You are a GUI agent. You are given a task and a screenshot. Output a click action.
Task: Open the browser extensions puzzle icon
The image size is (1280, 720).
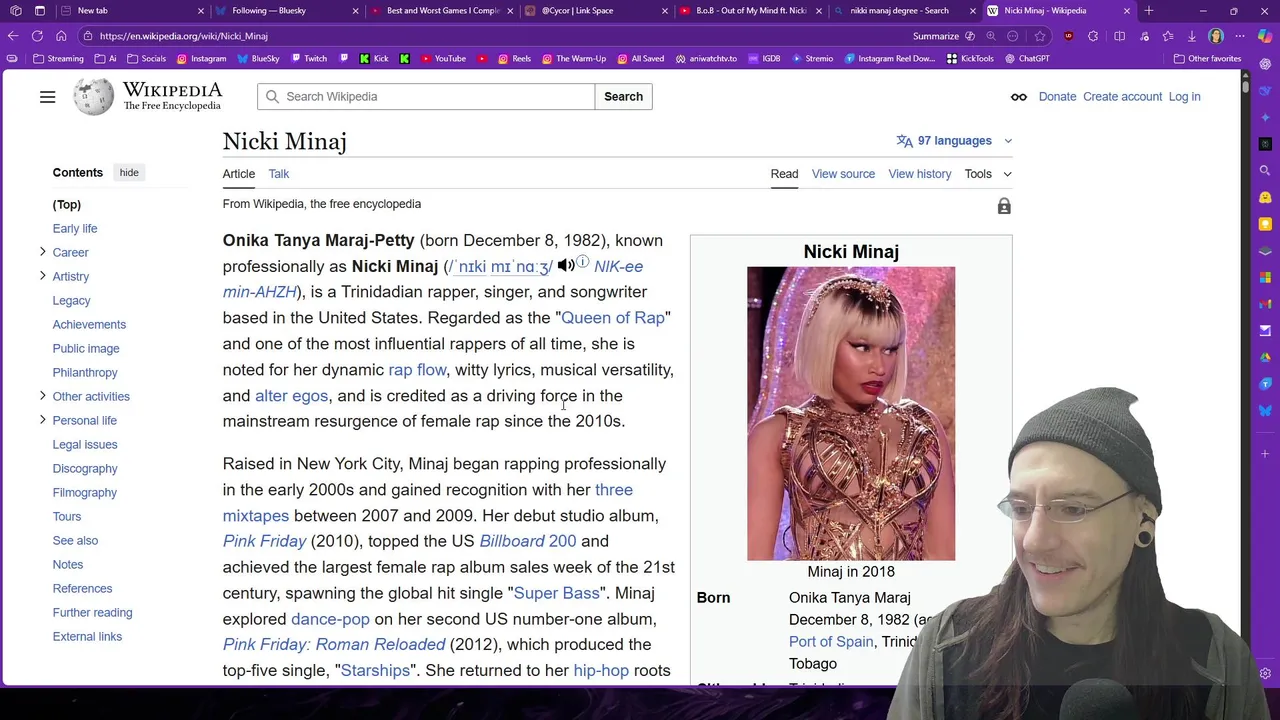[x=1093, y=36]
